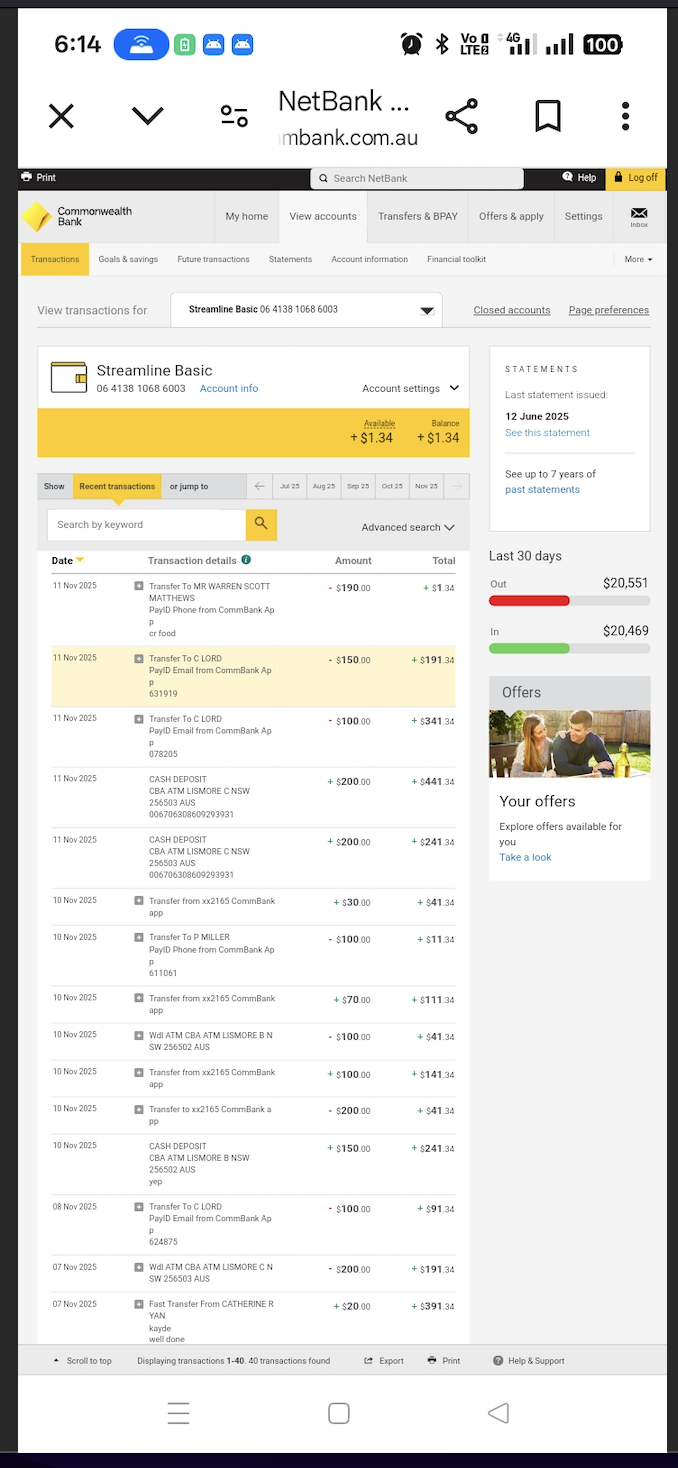The image size is (678, 1468).
Task: Jump to Sep 25 transactions
Action: [x=358, y=486]
